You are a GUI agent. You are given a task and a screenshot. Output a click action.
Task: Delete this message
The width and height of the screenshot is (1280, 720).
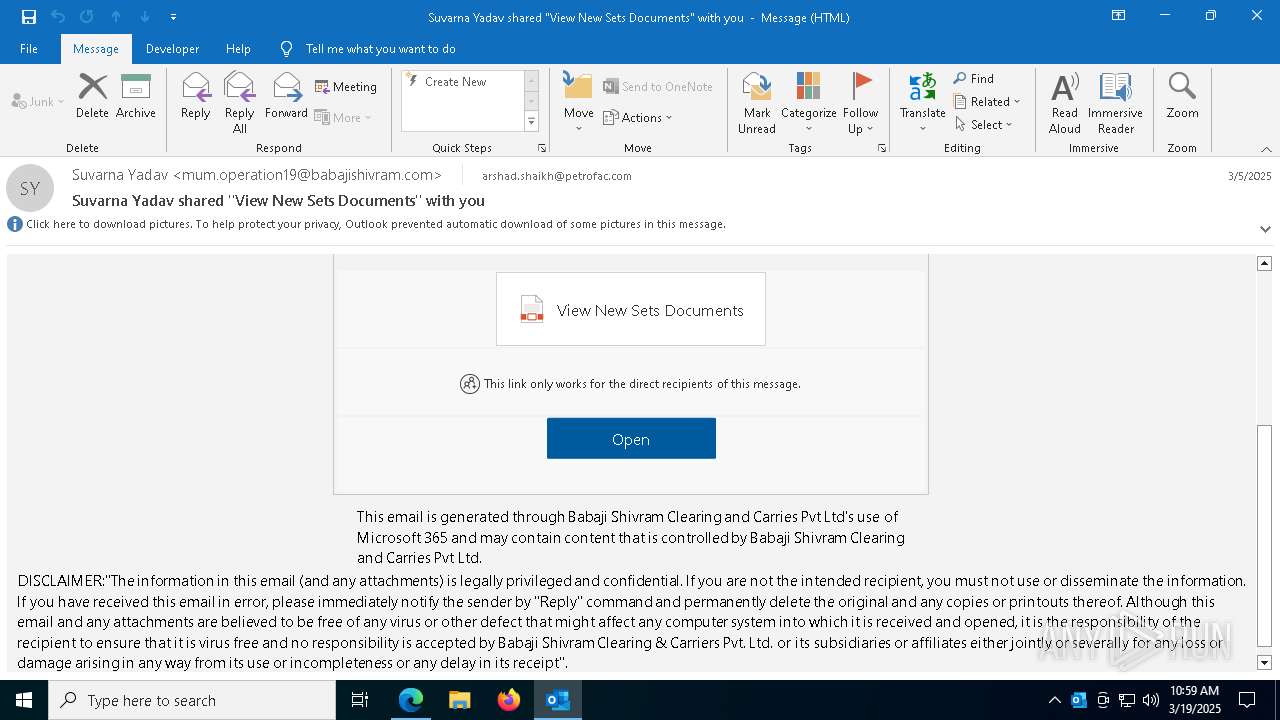[x=92, y=97]
